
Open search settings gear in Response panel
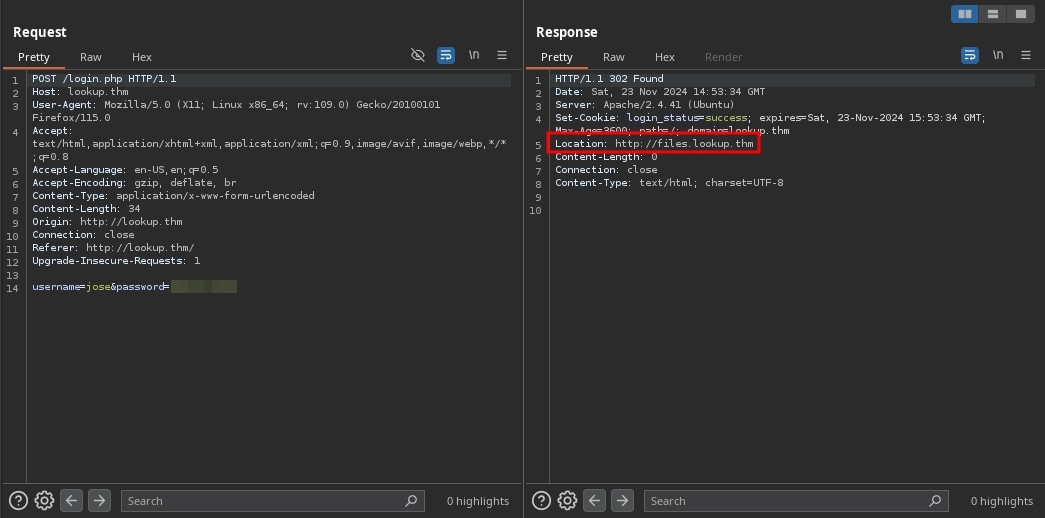[567, 501]
